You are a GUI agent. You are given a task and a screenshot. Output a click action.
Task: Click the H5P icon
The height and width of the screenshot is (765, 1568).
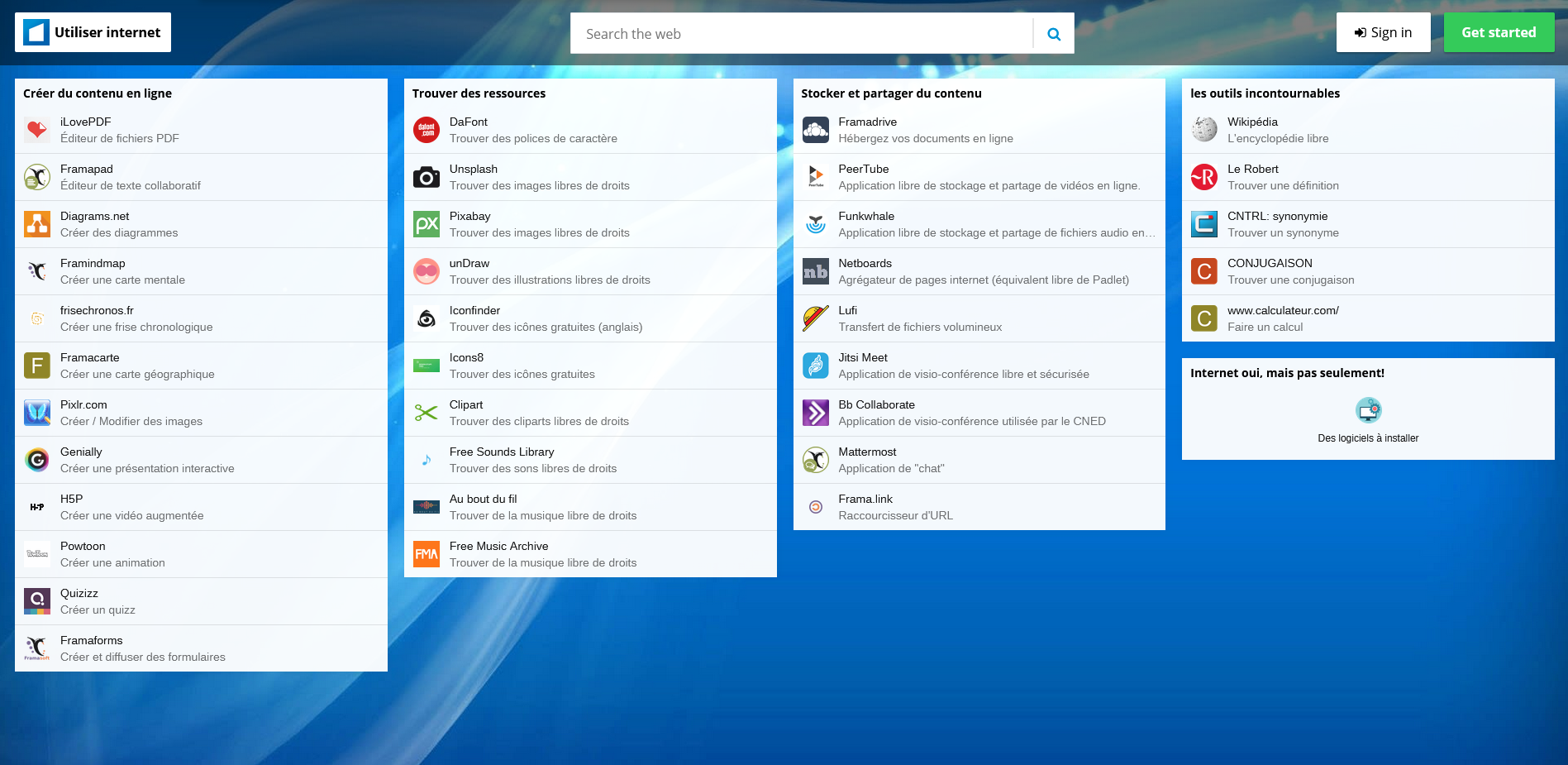[37, 507]
